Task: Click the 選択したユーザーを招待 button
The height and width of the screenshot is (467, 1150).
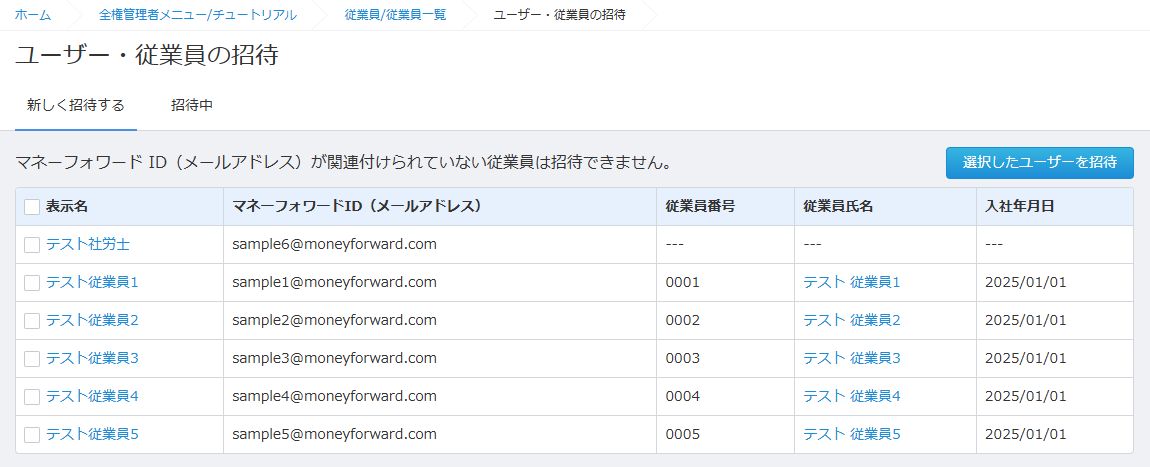Action: click(1039, 162)
